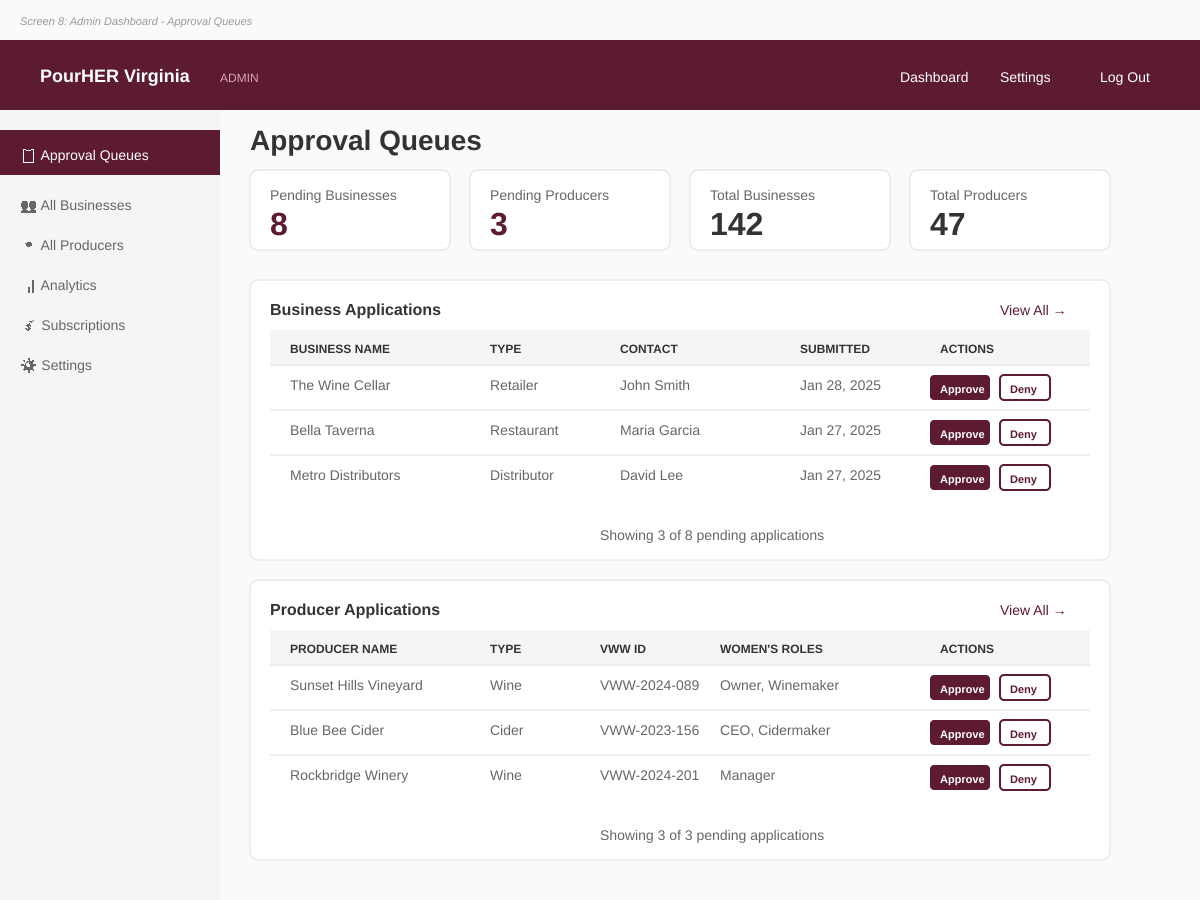
Task: Click contact John Smith
Action: coord(655,385)
